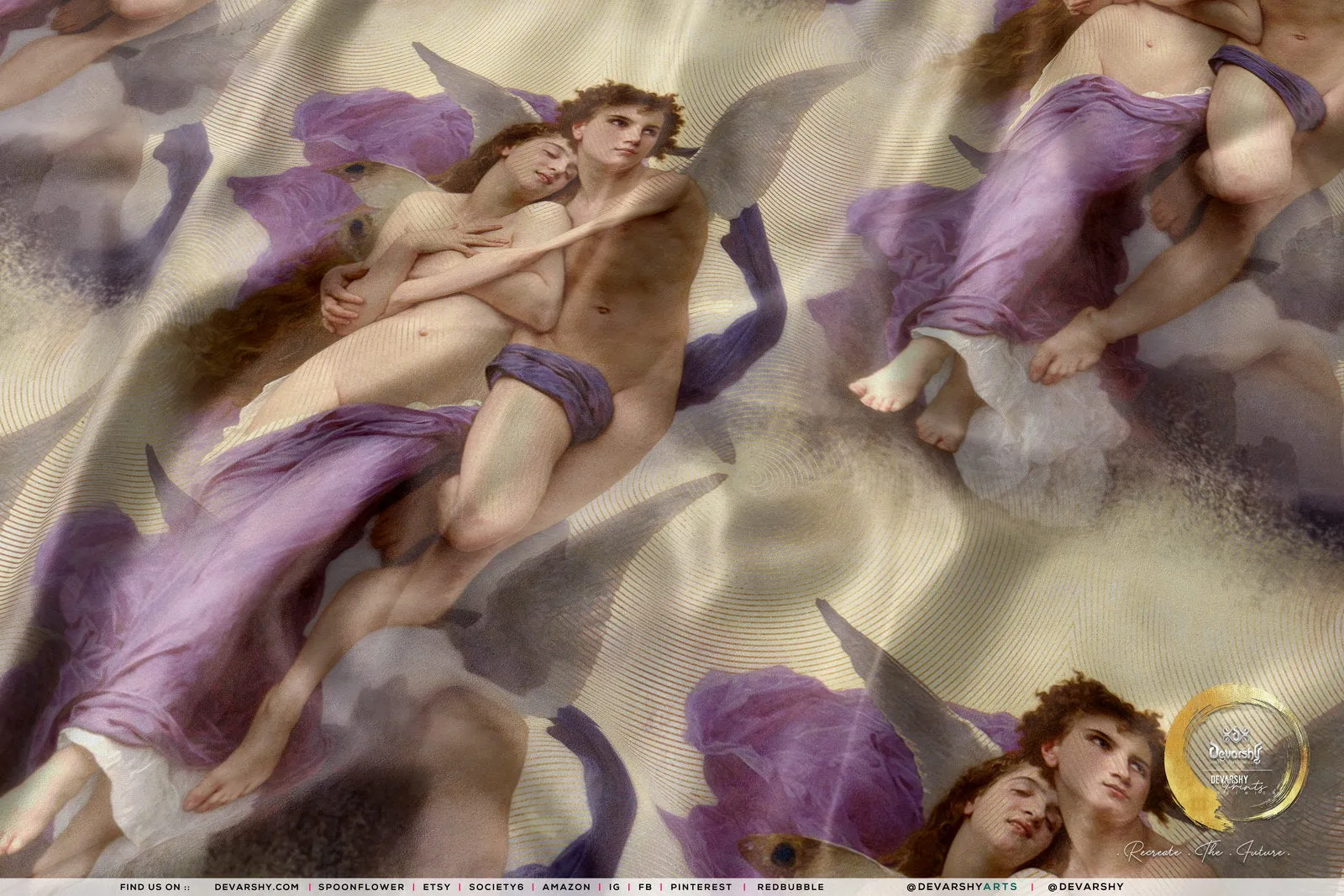Select the SOCIETY6 label in footer

(496, 887)
